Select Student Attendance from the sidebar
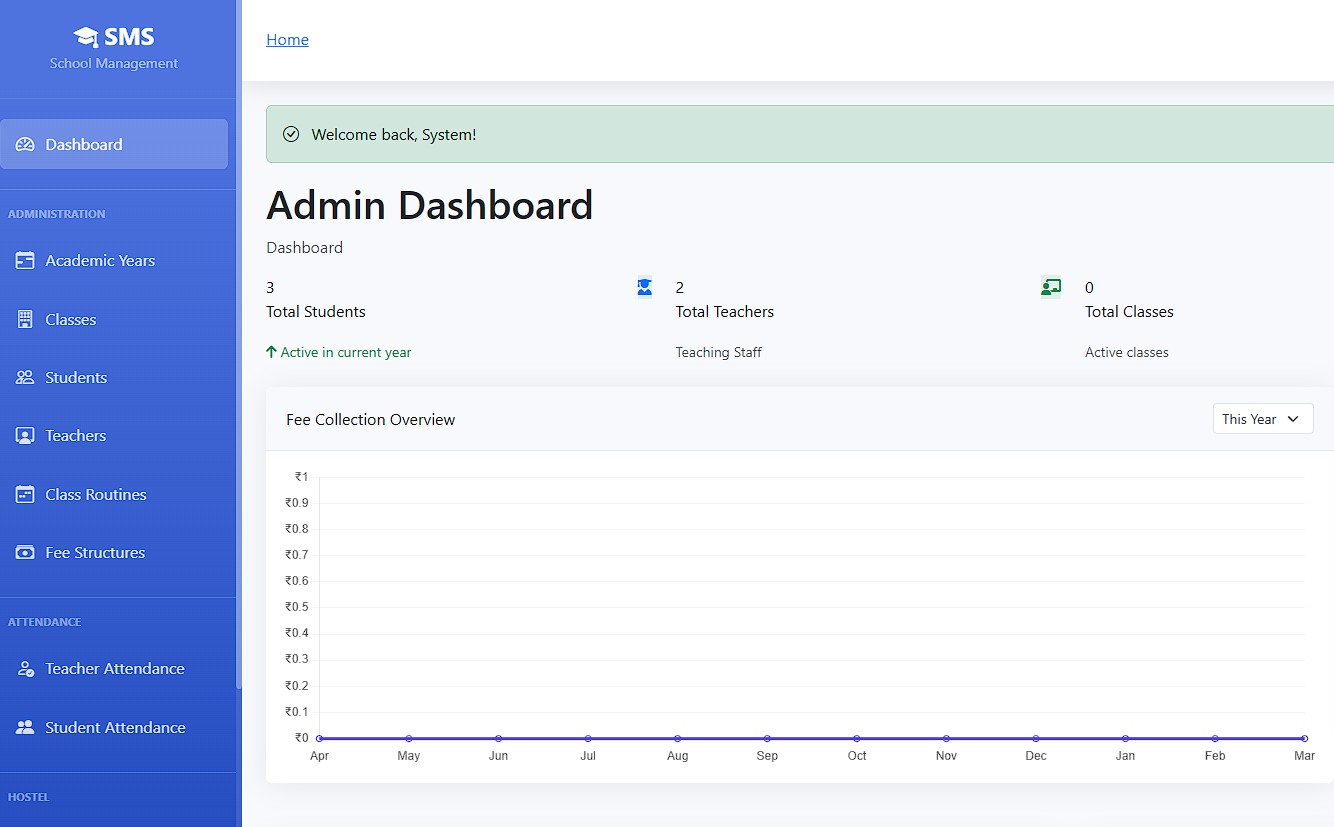The image size is (1334, 827). (x=115, y=728)
